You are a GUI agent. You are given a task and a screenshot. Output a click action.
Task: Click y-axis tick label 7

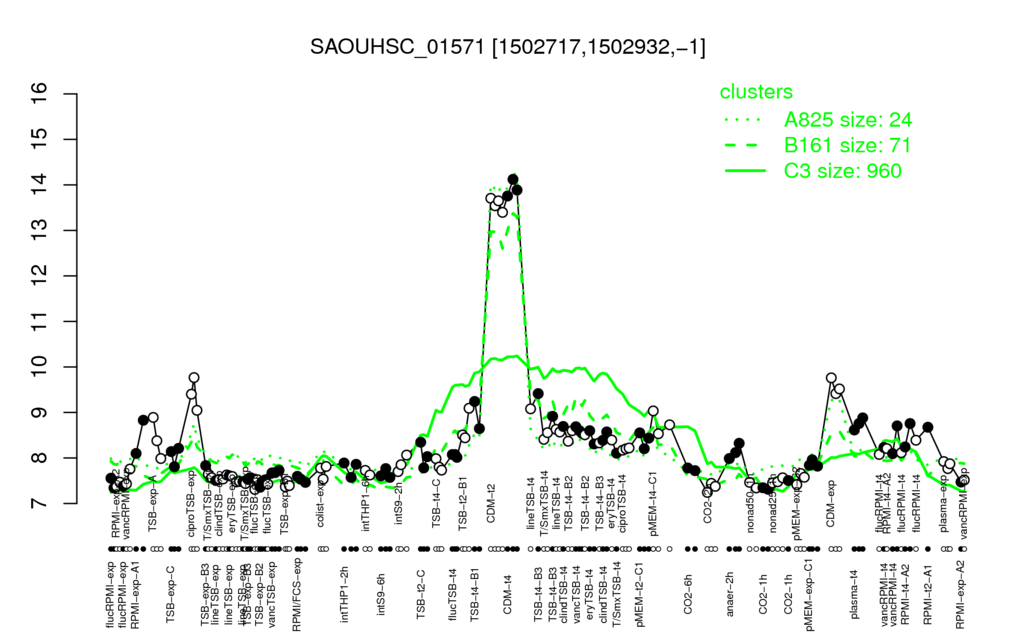[40, 504]
